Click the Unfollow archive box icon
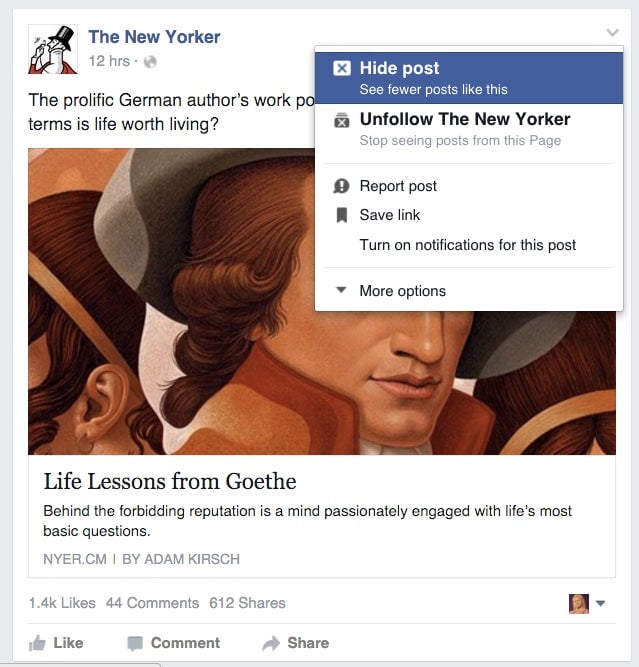This screenshot has width=639, height=667. tap(342, 120)
